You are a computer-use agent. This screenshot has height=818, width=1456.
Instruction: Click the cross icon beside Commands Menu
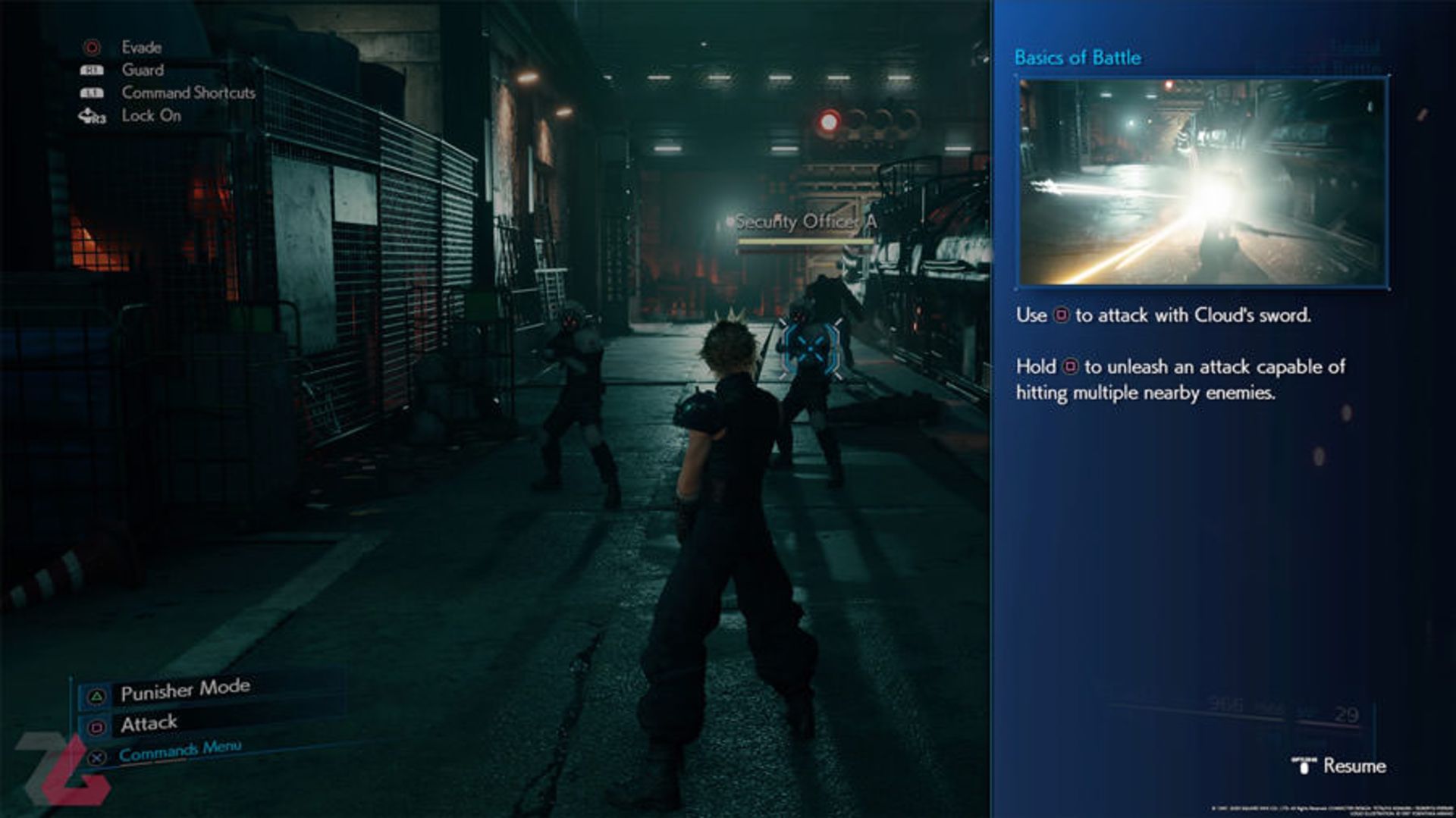[x=96, y=757]
